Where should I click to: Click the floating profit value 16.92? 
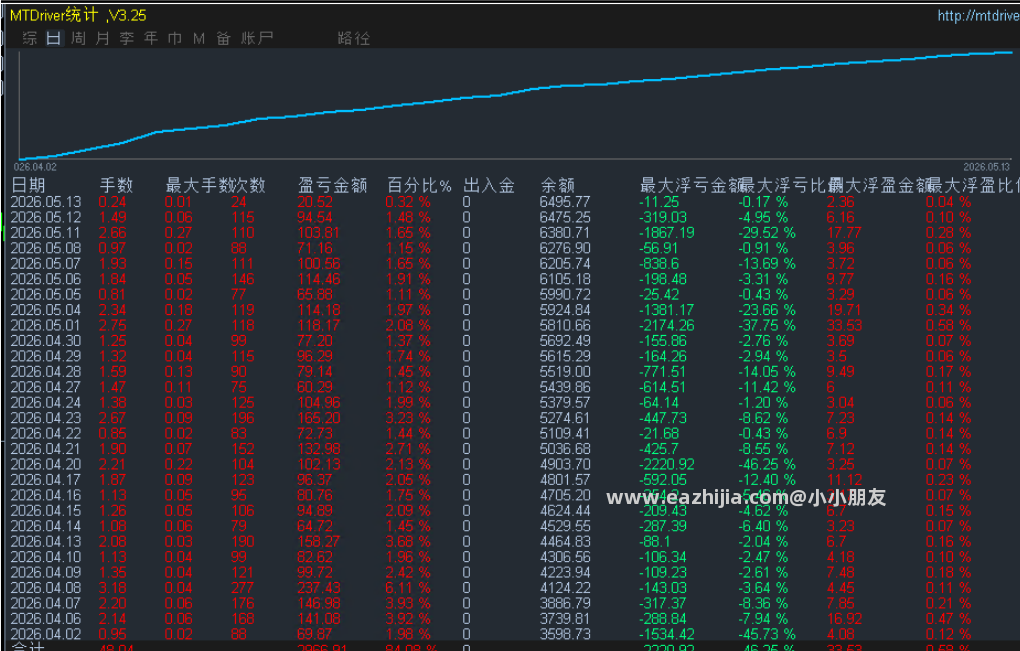[x=844, y=618]
